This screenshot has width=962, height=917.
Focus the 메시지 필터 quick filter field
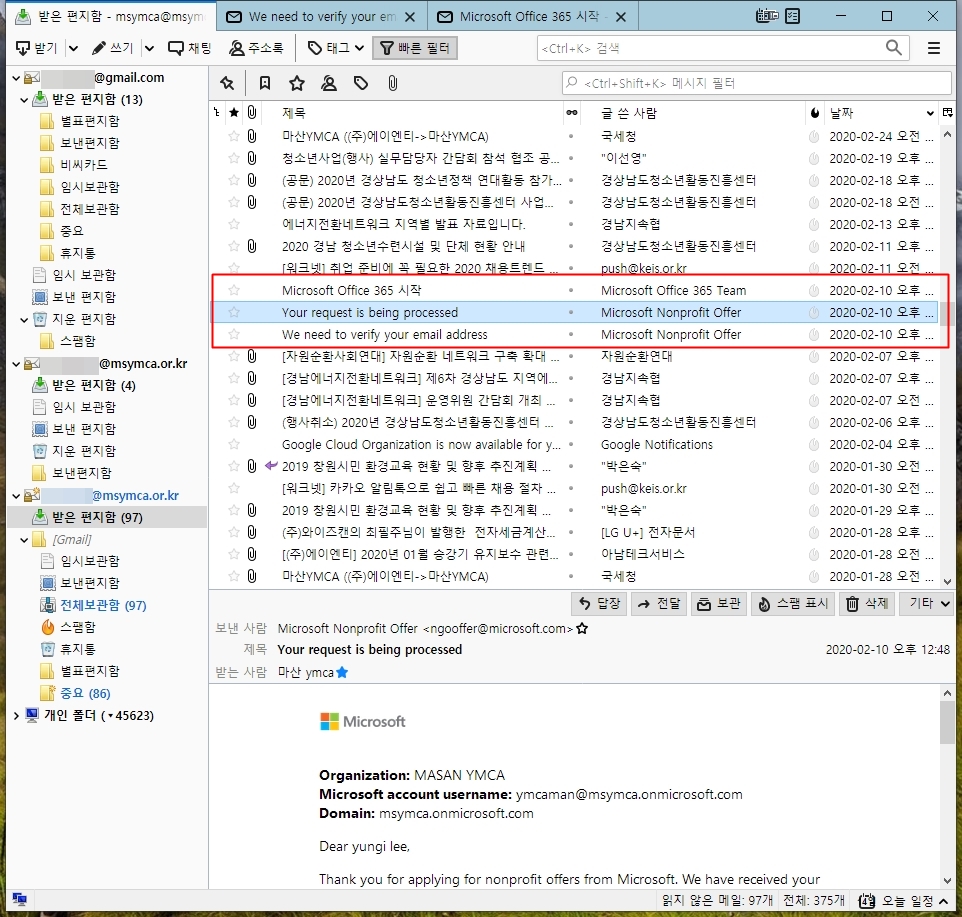(756, 83)
